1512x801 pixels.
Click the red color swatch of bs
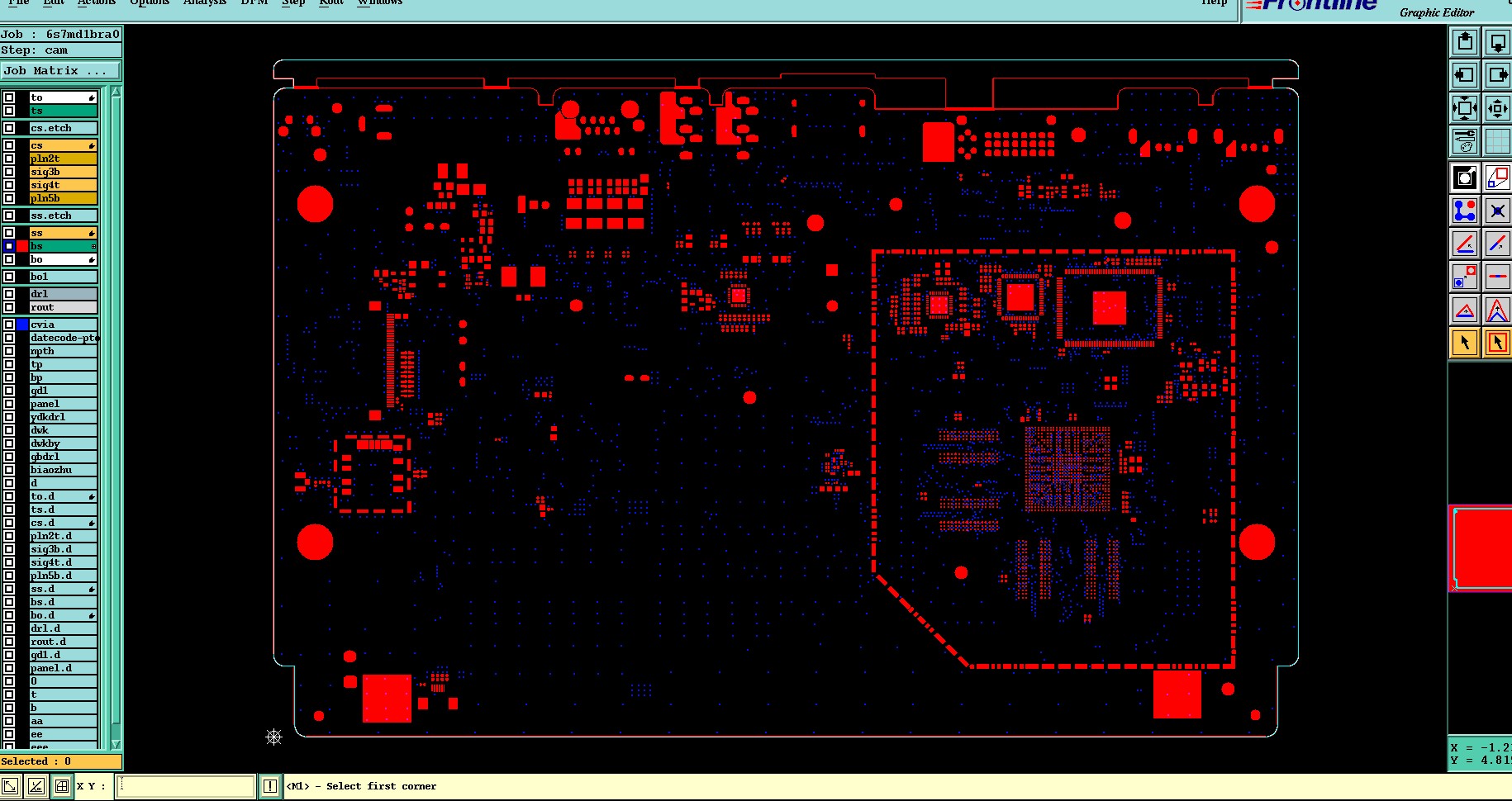[x=22, y=246]
